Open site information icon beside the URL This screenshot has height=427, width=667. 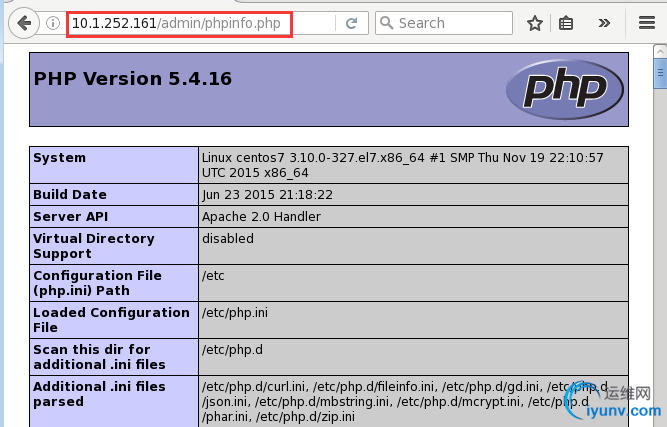(53, 23)
